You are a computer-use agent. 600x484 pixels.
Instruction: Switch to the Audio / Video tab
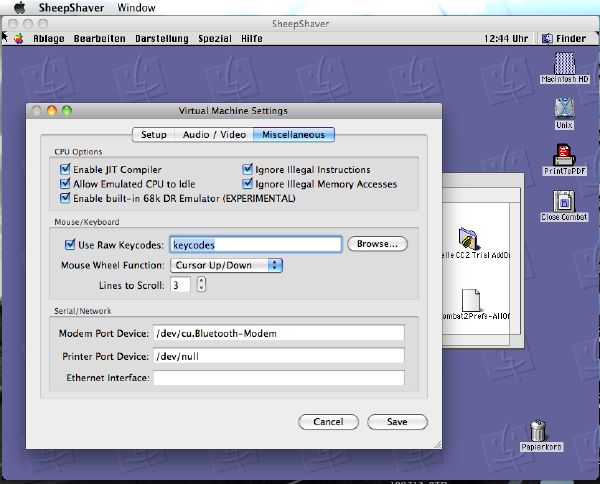click(x=214, y=135)
